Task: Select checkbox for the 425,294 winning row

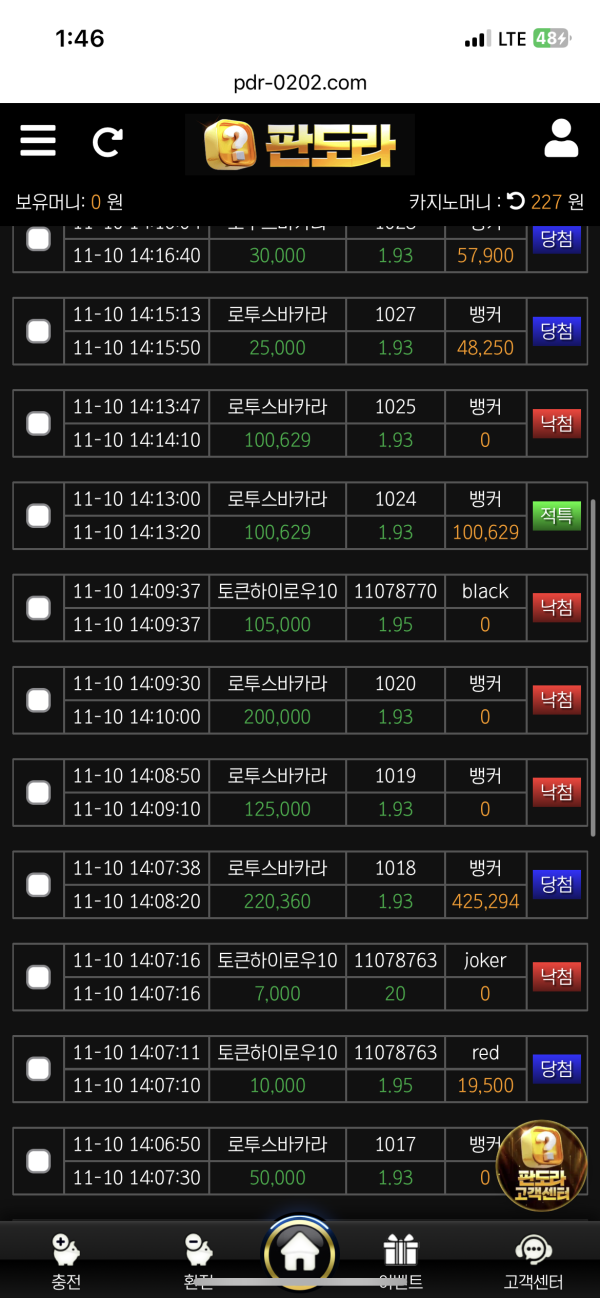Action: [x=38, y=884]
